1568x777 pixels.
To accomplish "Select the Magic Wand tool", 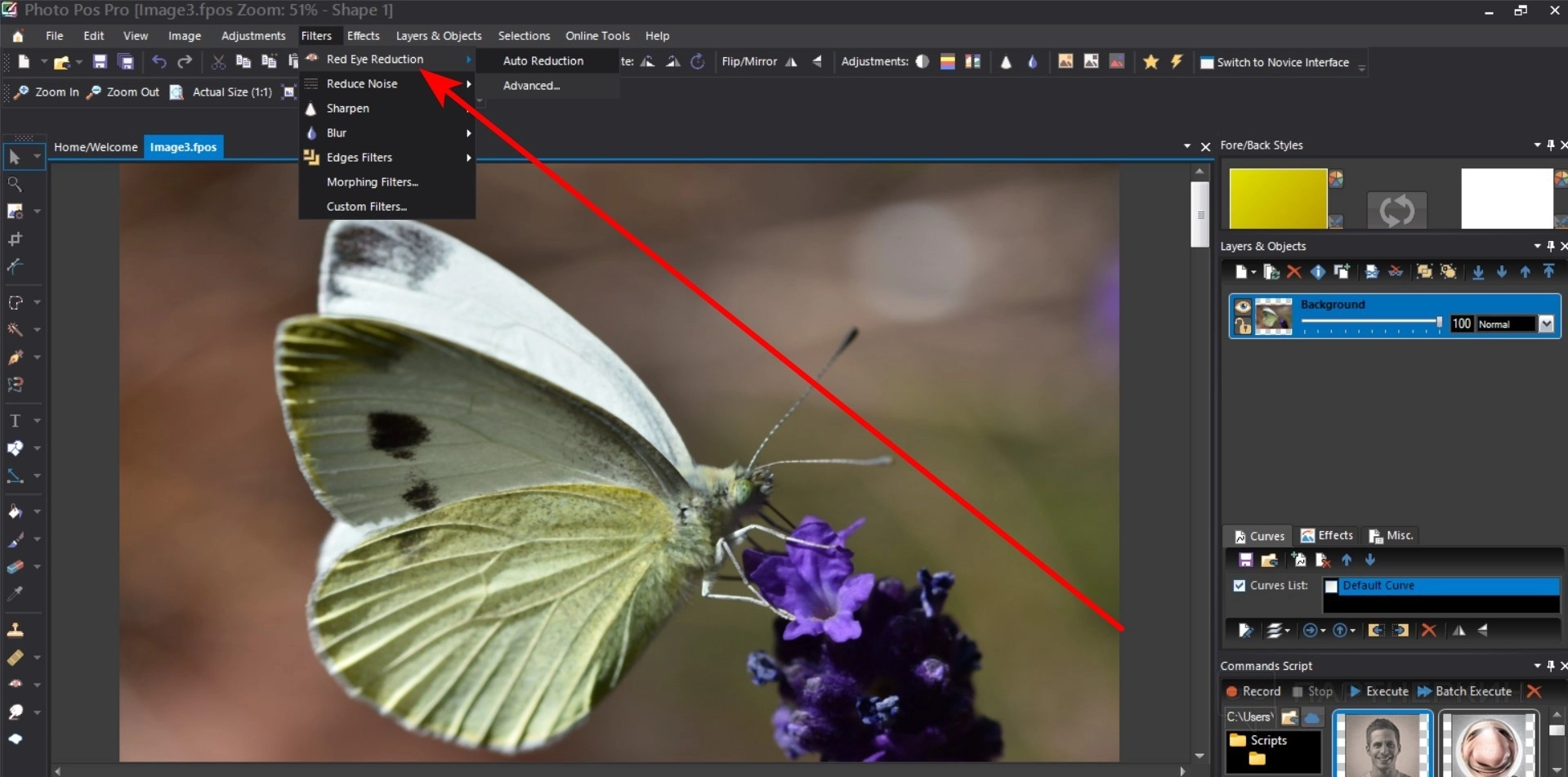I will pos(15,329).
